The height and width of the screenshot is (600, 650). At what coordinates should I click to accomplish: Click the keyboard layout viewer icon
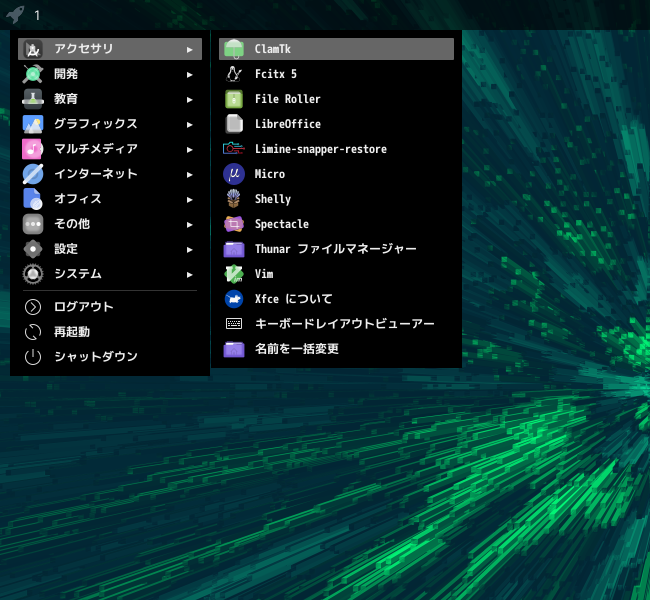234,324
